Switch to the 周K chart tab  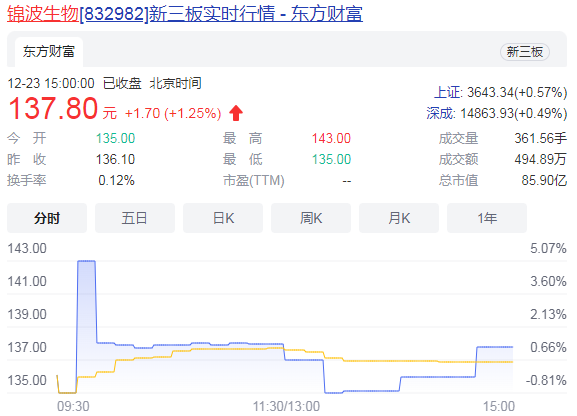(x=311, y=218)
